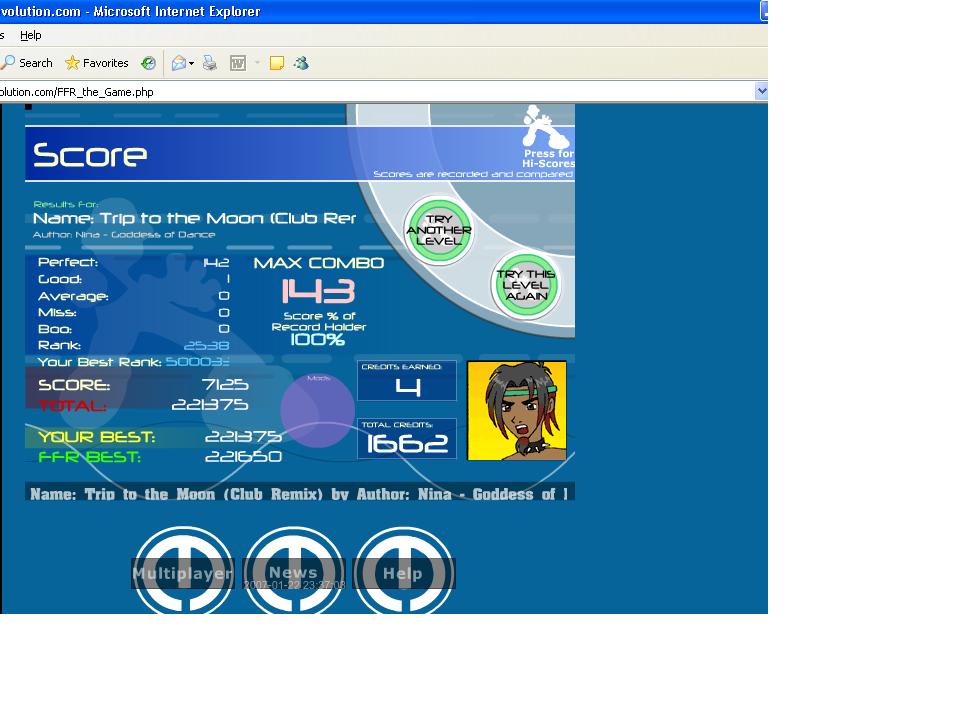
Task: Click the purple Mods circle
Action: (x=318, y=410)
